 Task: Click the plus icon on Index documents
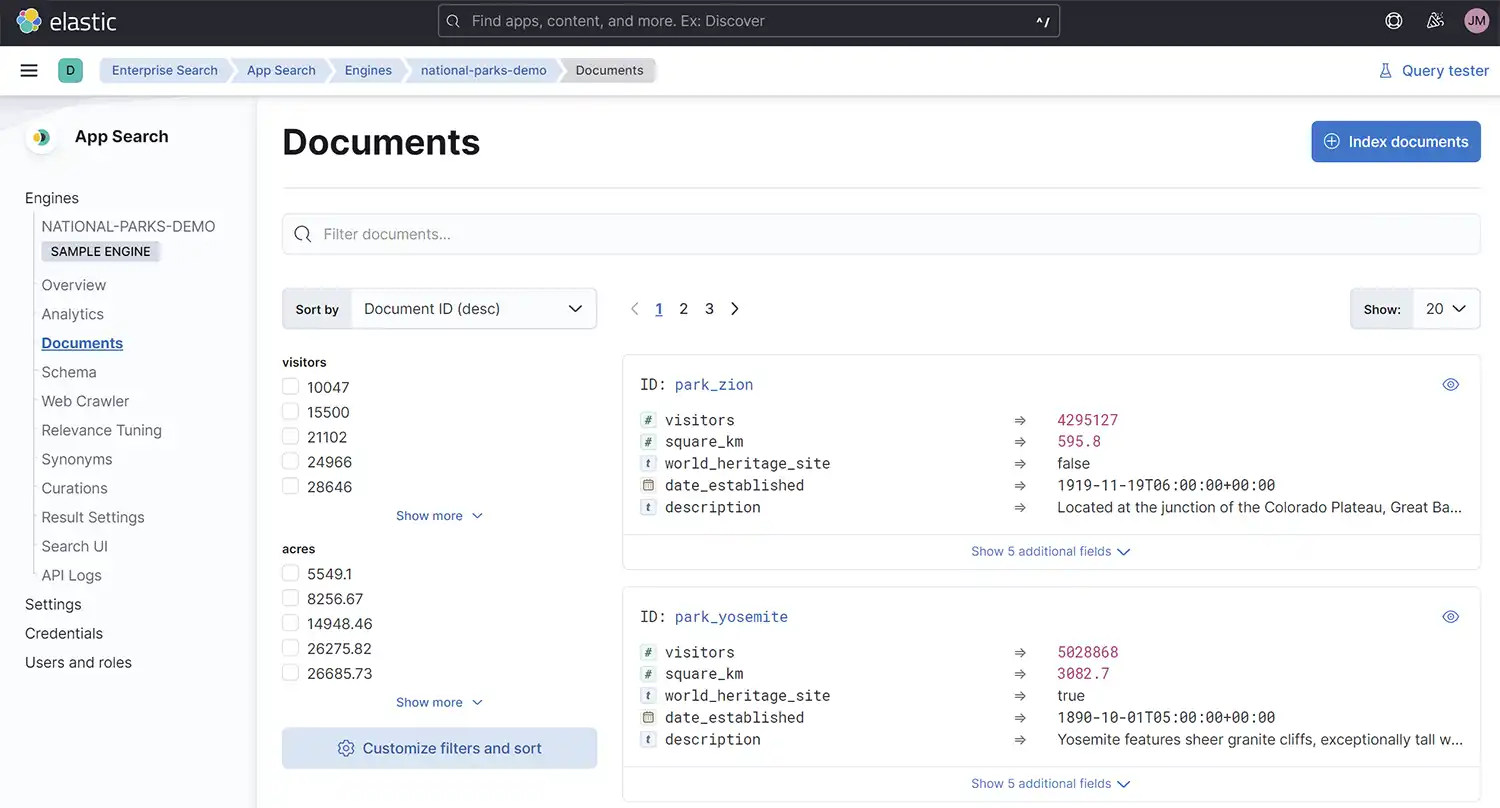point(1332,142)
